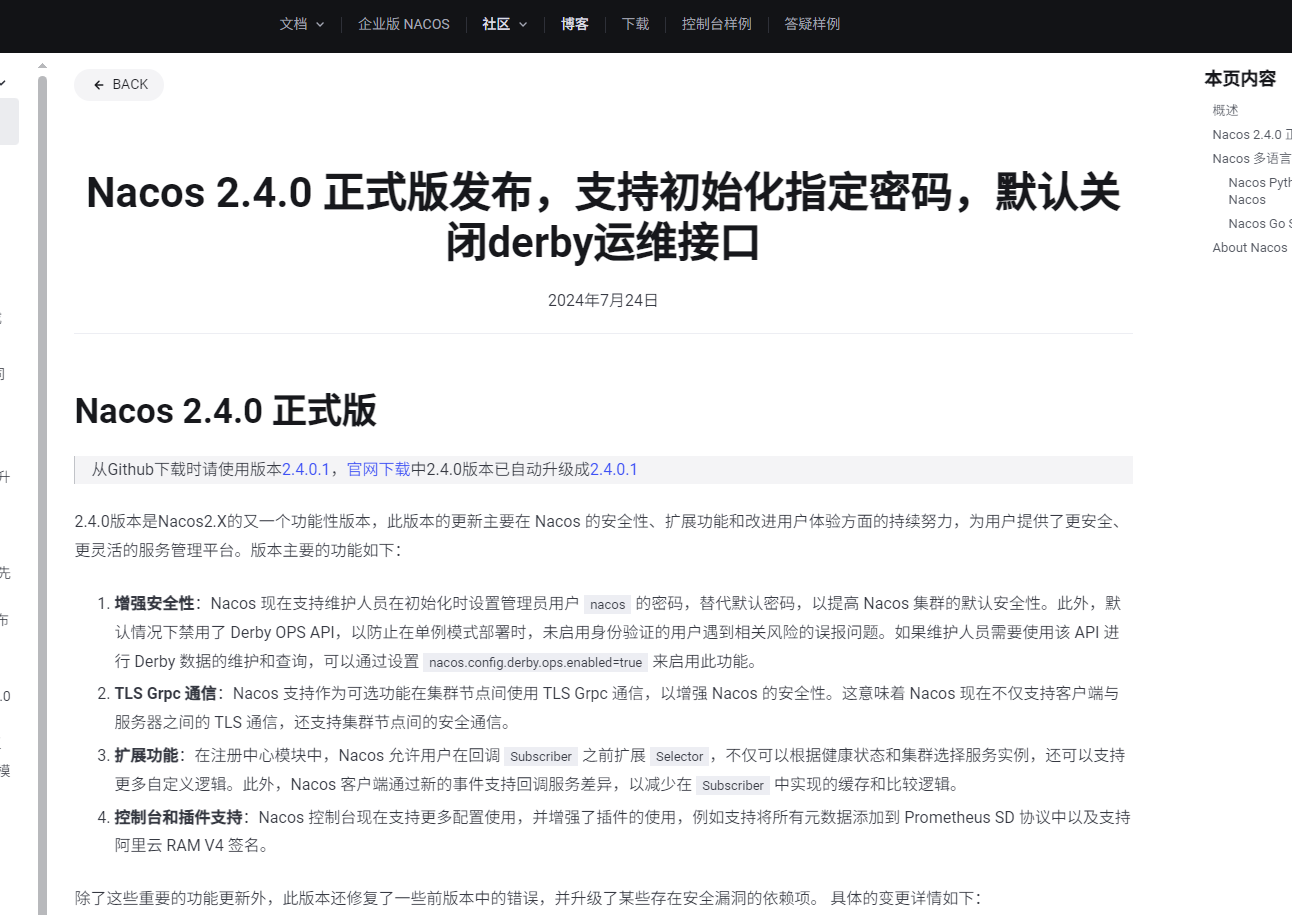
Task: Click the bold text TLS Grpc 通信
Action: (165, 693)
